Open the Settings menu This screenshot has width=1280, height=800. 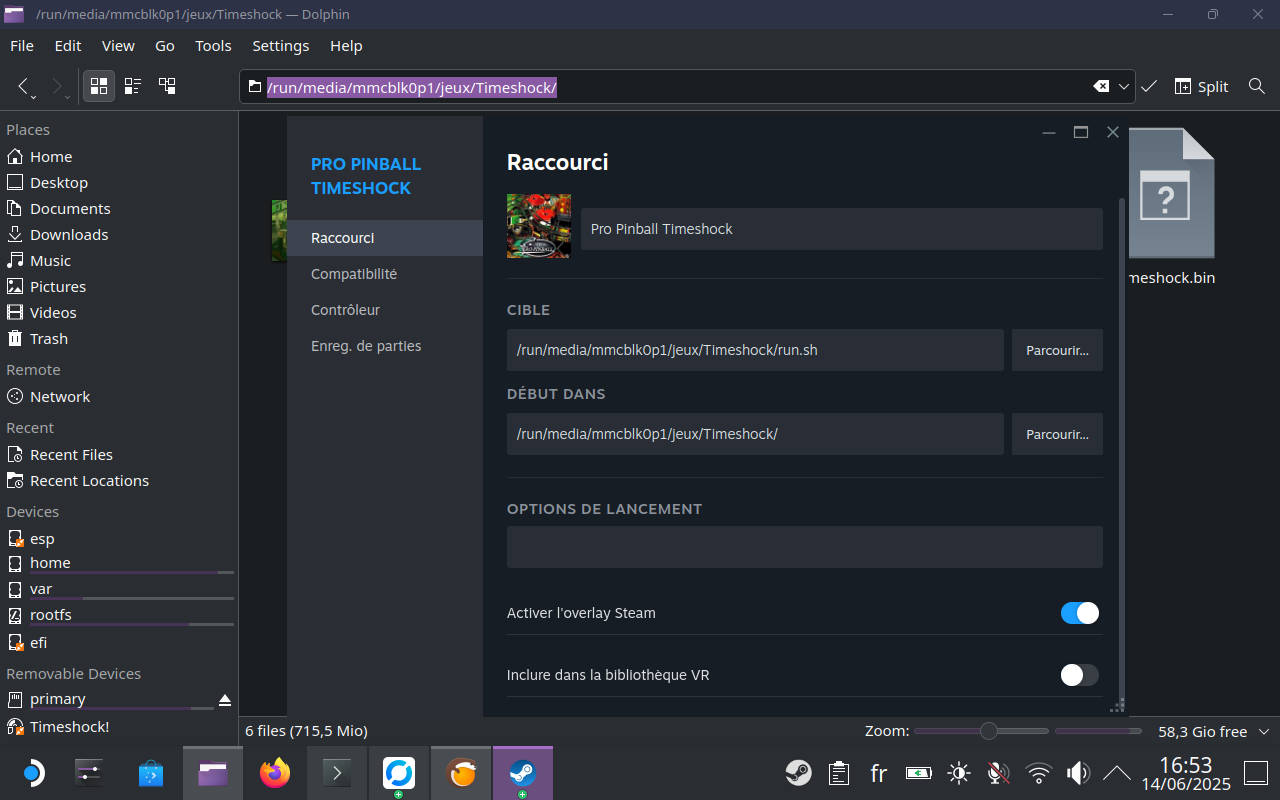click(281, 46)
